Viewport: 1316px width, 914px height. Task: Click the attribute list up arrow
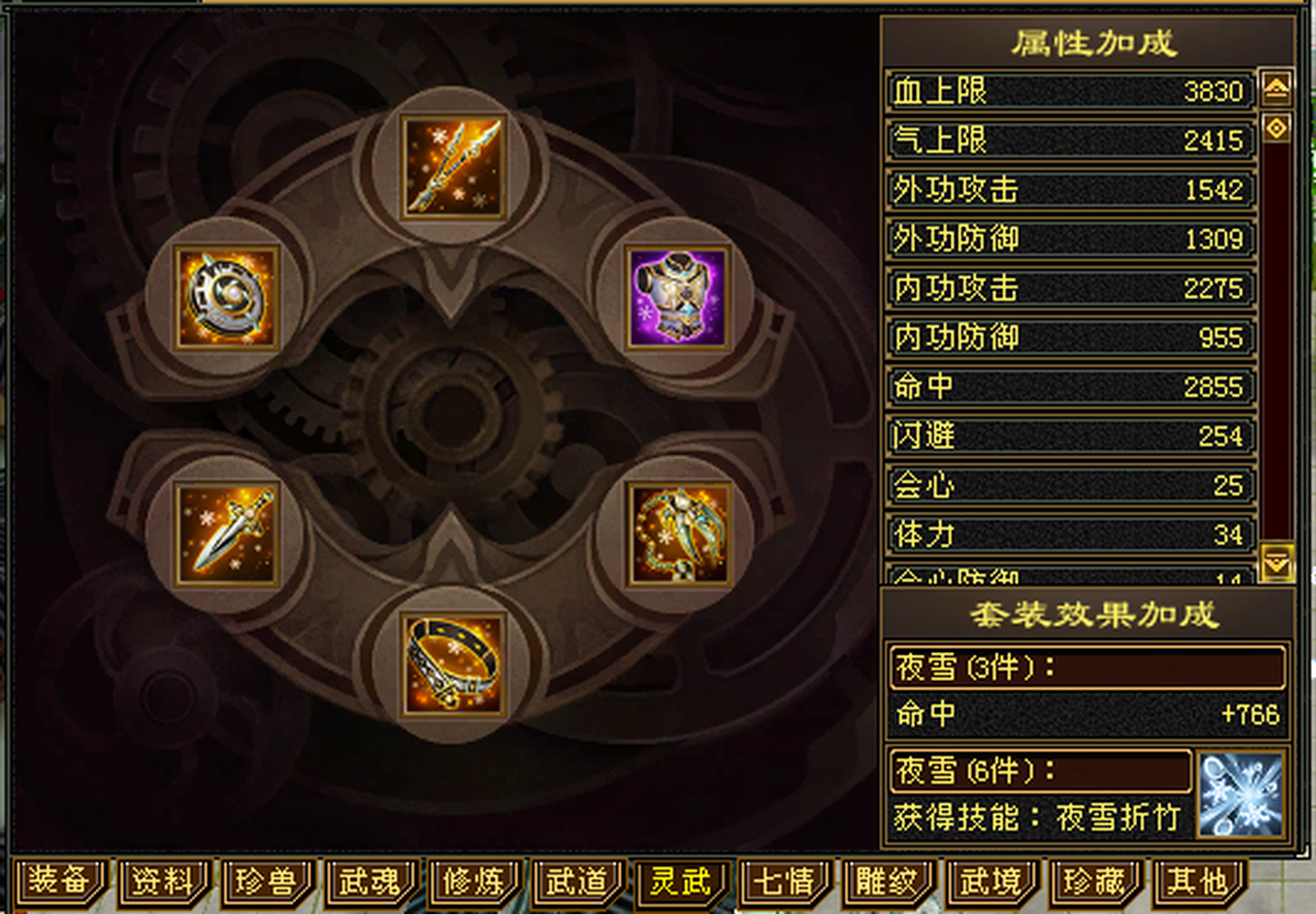pos(1276,88)
